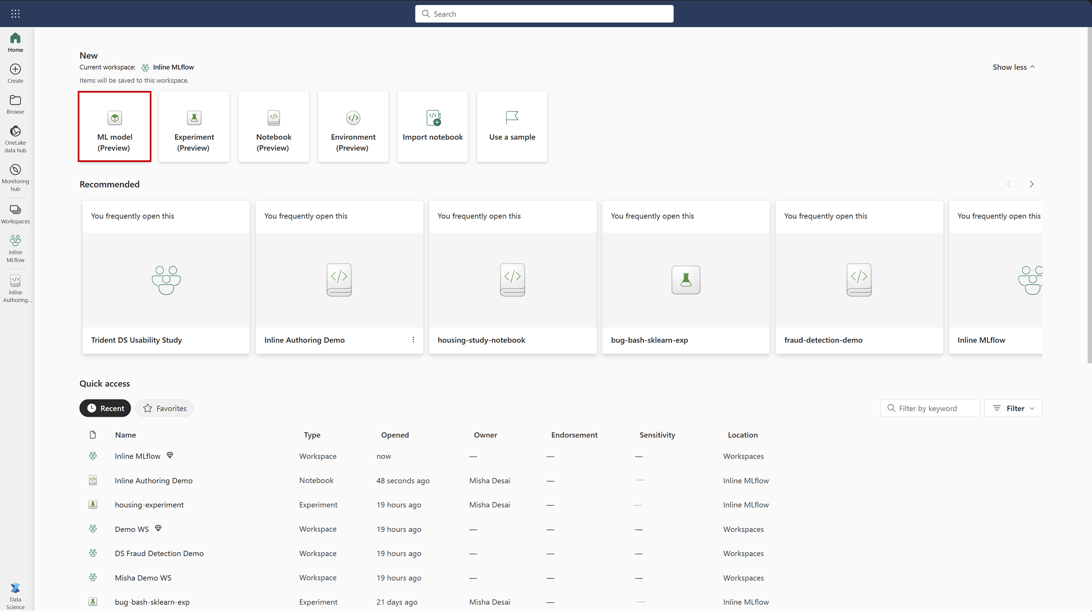
Task: Click the clock icon on the Recent tab
Action: [91, 408]
